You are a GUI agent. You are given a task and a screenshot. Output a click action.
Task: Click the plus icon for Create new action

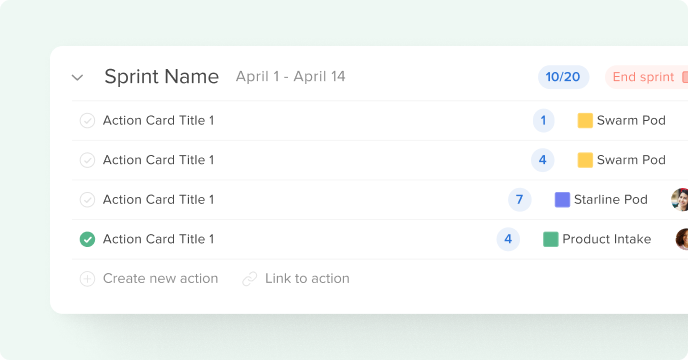coord(87,279)
